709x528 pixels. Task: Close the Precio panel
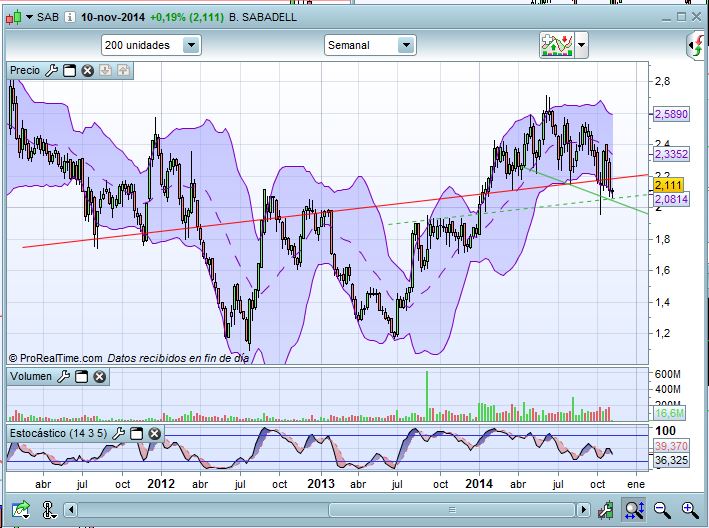tap(87, 71)
